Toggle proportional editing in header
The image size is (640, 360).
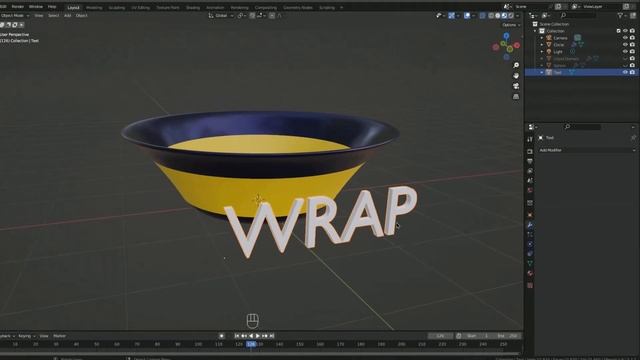pos(272,16)
